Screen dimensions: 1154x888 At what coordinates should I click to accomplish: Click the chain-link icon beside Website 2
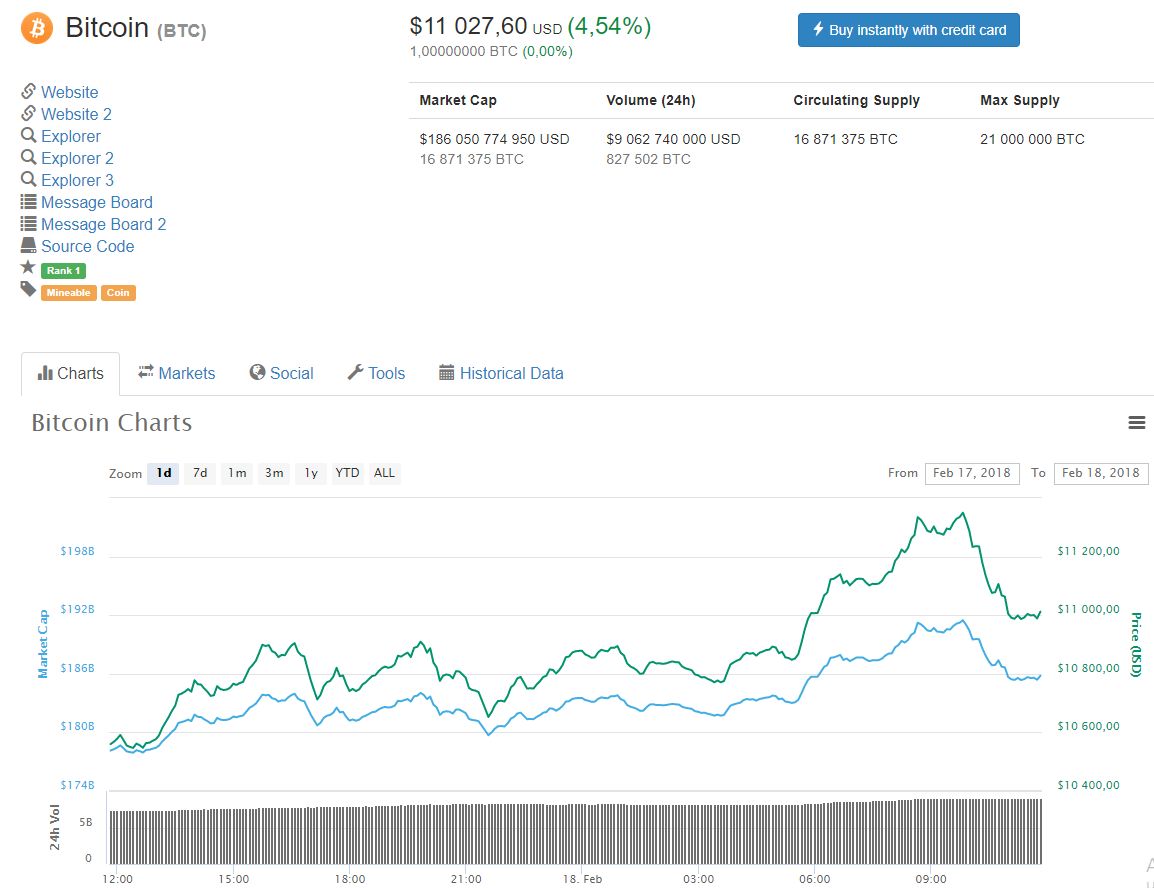coord(29,113)
